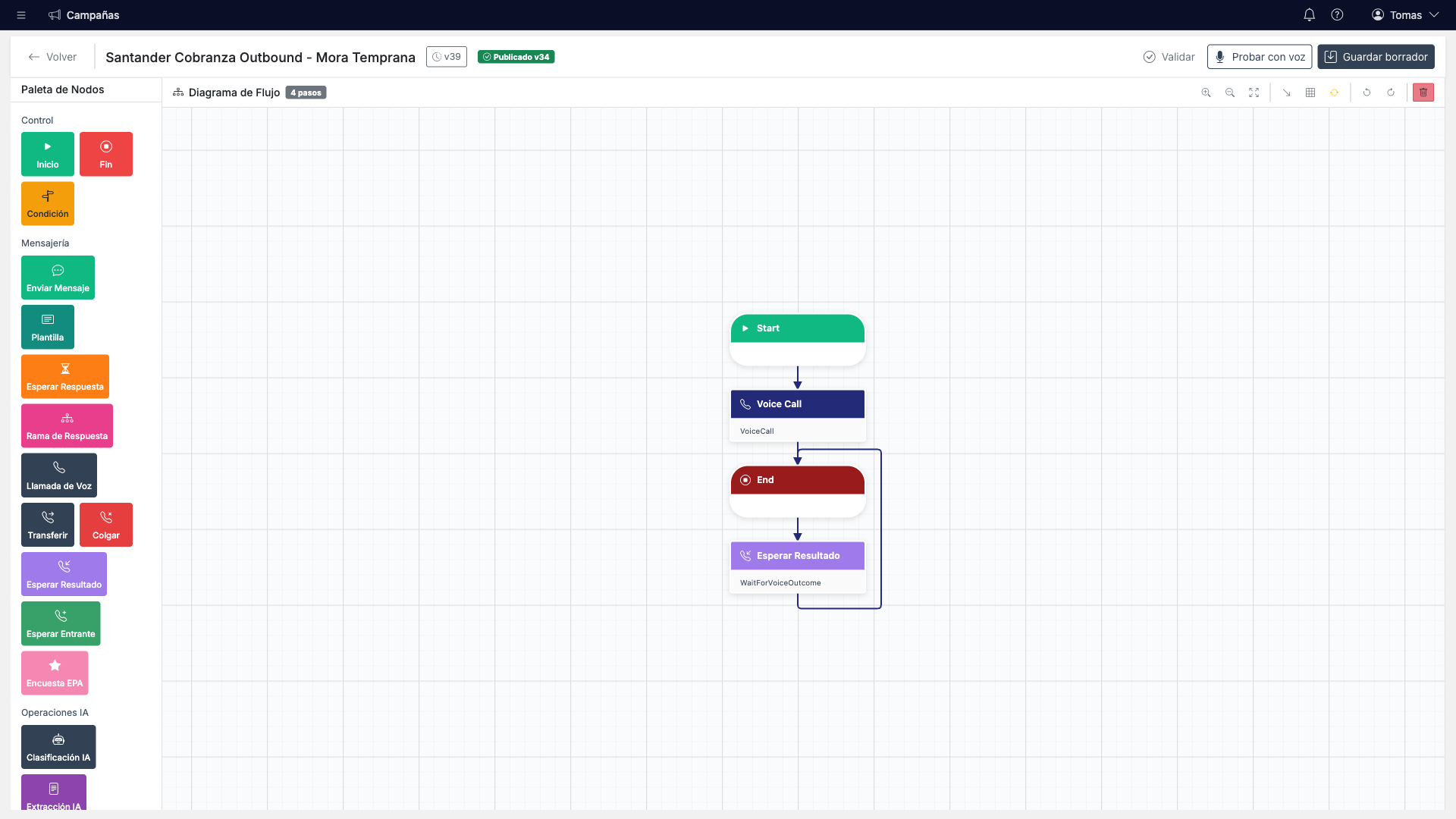Select the Rama de Respuesta palette node
The image size is (1456, 819).
[x=67, y=425]
